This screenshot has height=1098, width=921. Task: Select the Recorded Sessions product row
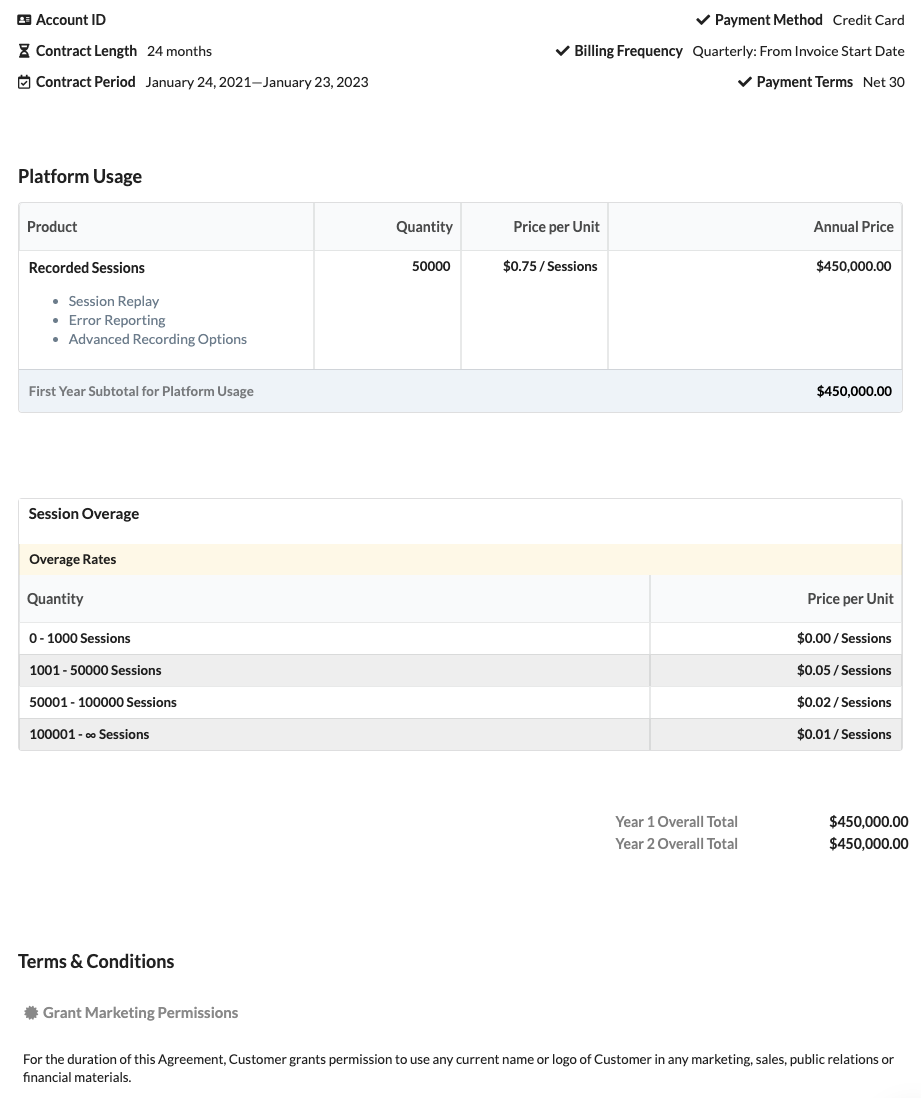coord(87,268)
